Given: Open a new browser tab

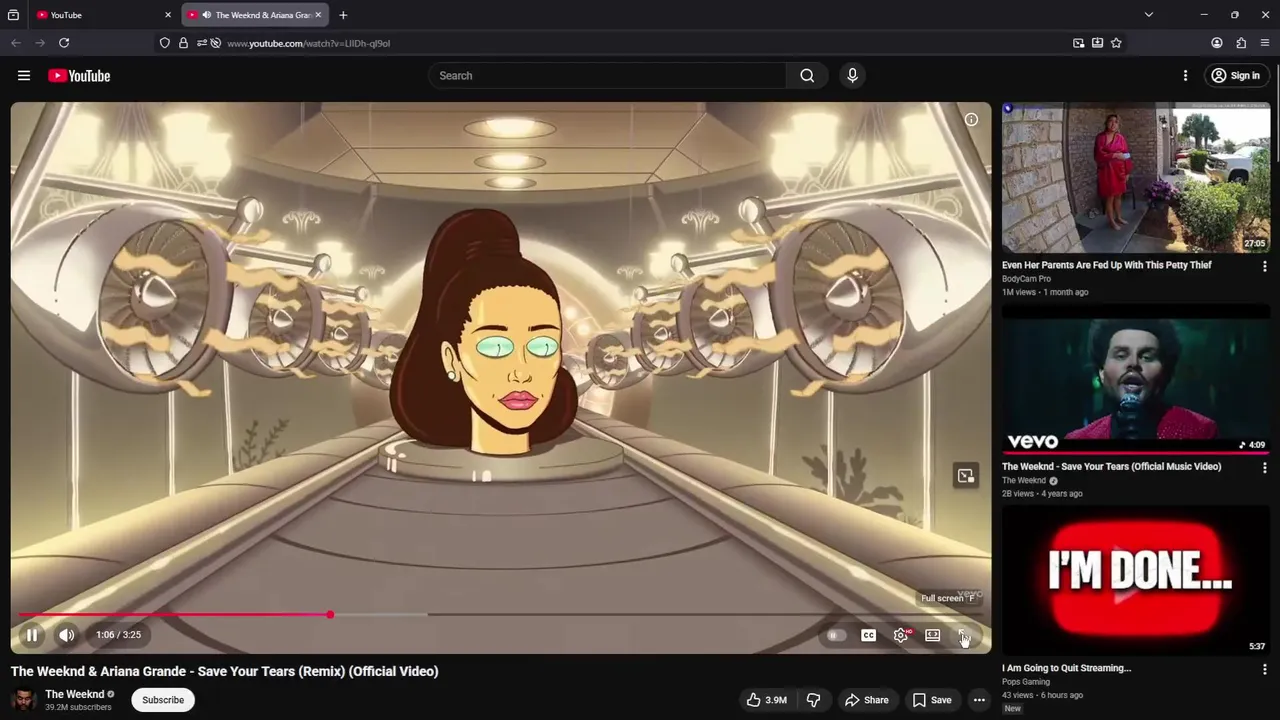Looking at the screenshot, I should (x=343, y=15).
